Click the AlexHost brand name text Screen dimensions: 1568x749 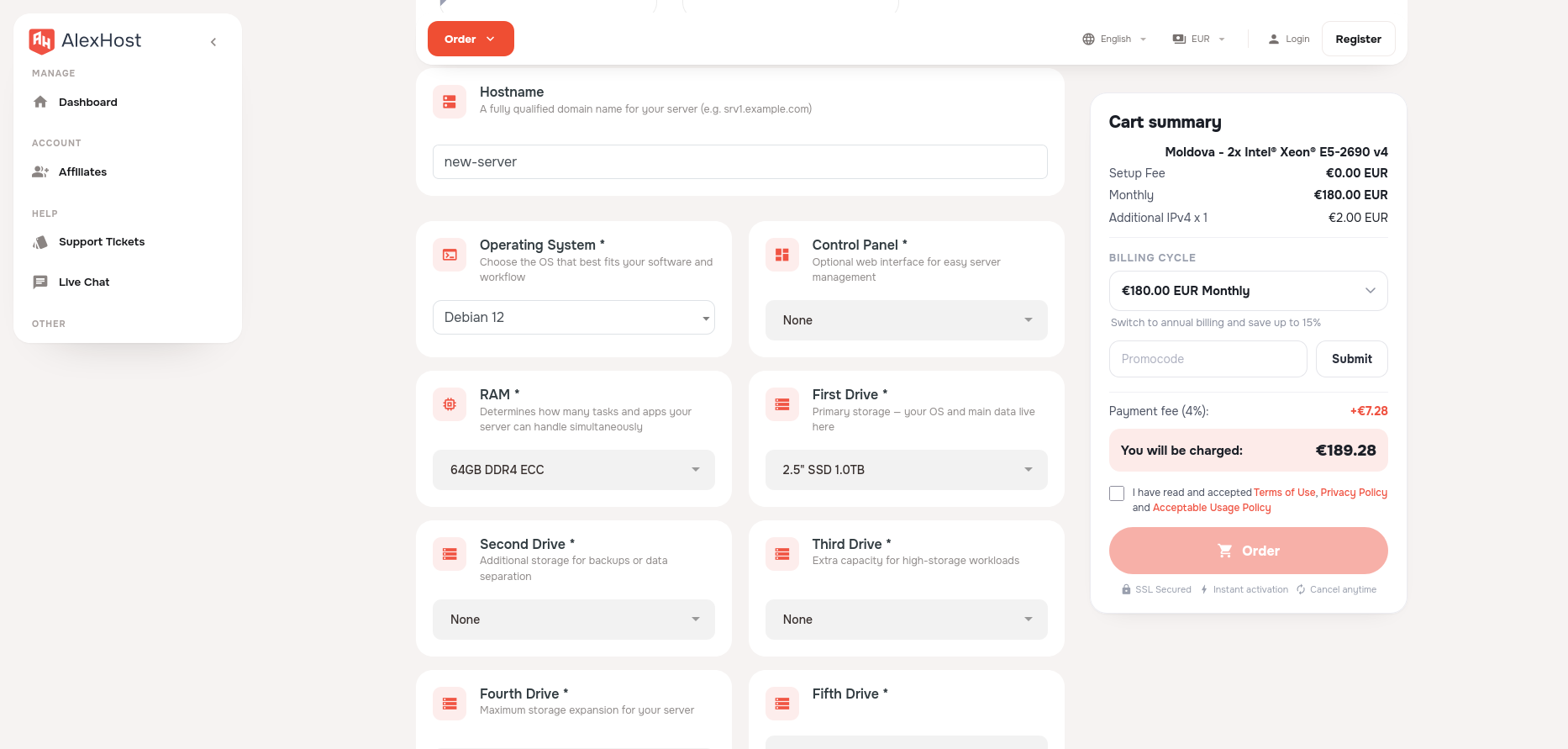102,40
